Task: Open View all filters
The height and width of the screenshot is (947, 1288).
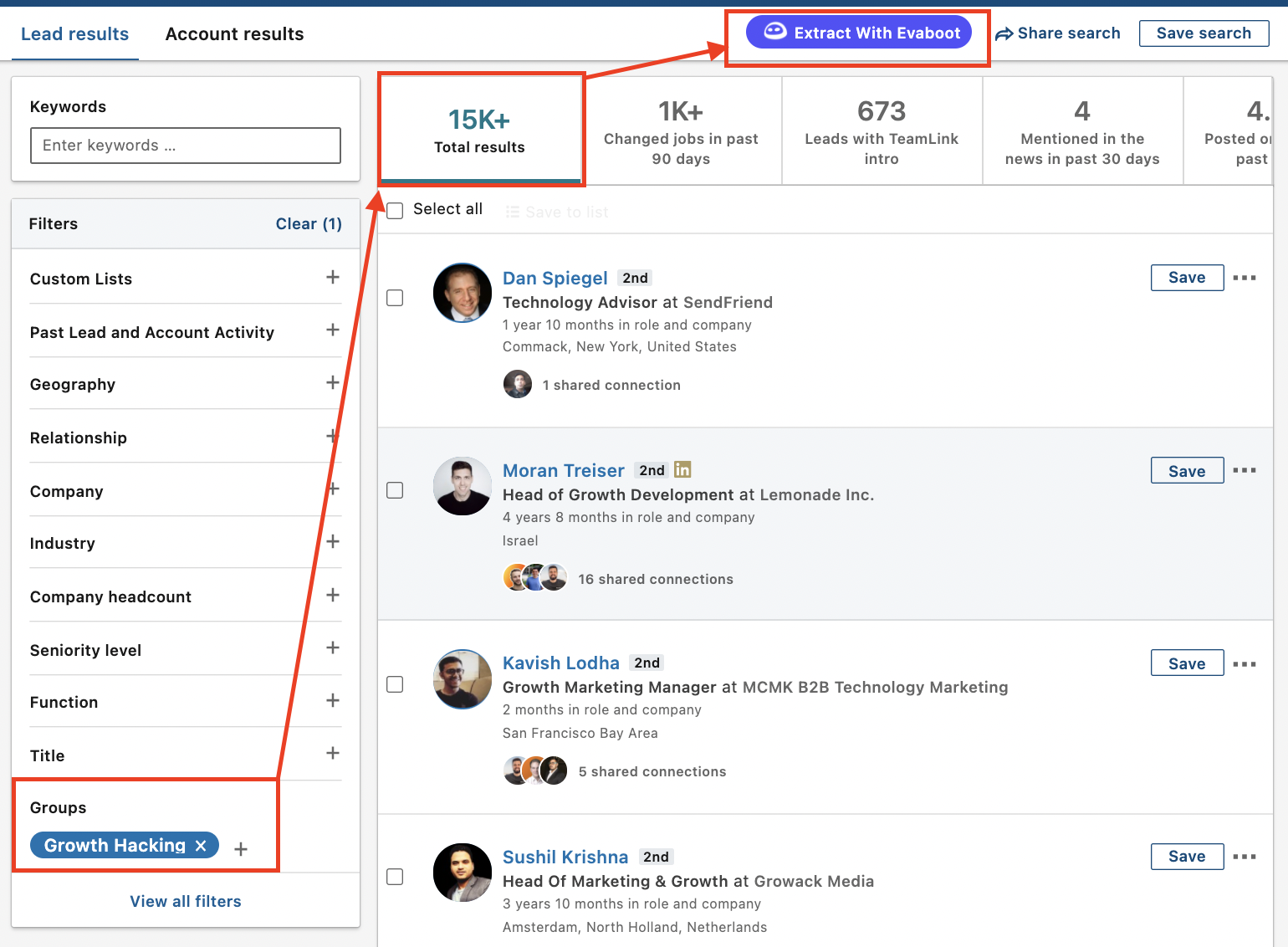Action: coord(186,901)
